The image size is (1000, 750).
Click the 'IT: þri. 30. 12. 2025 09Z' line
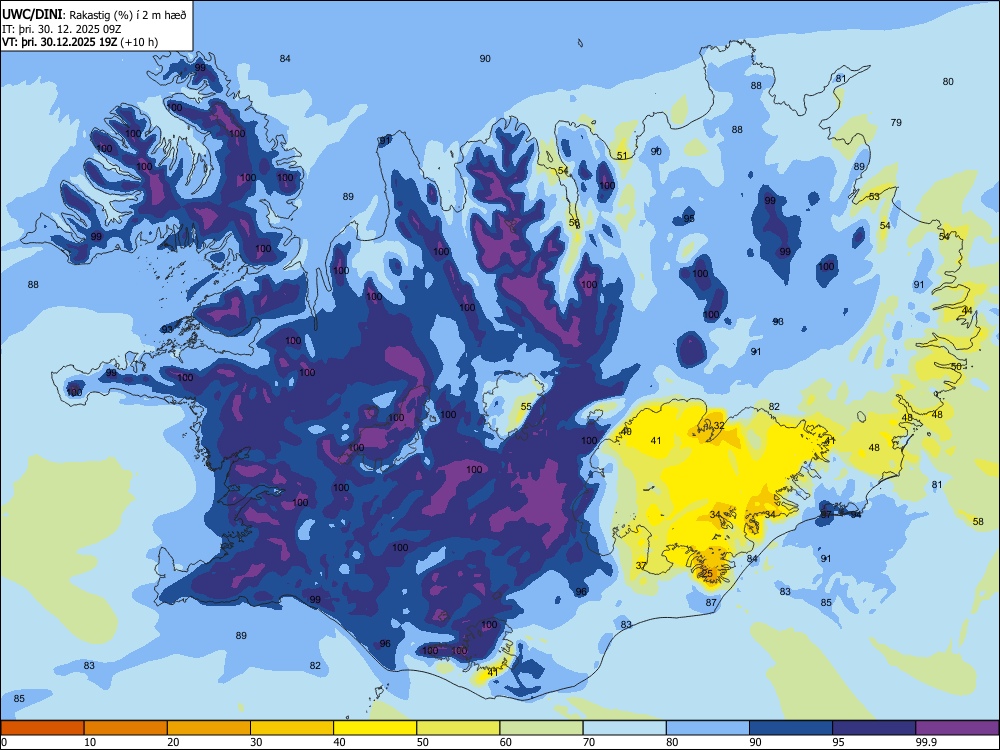[x=62, y=29]
